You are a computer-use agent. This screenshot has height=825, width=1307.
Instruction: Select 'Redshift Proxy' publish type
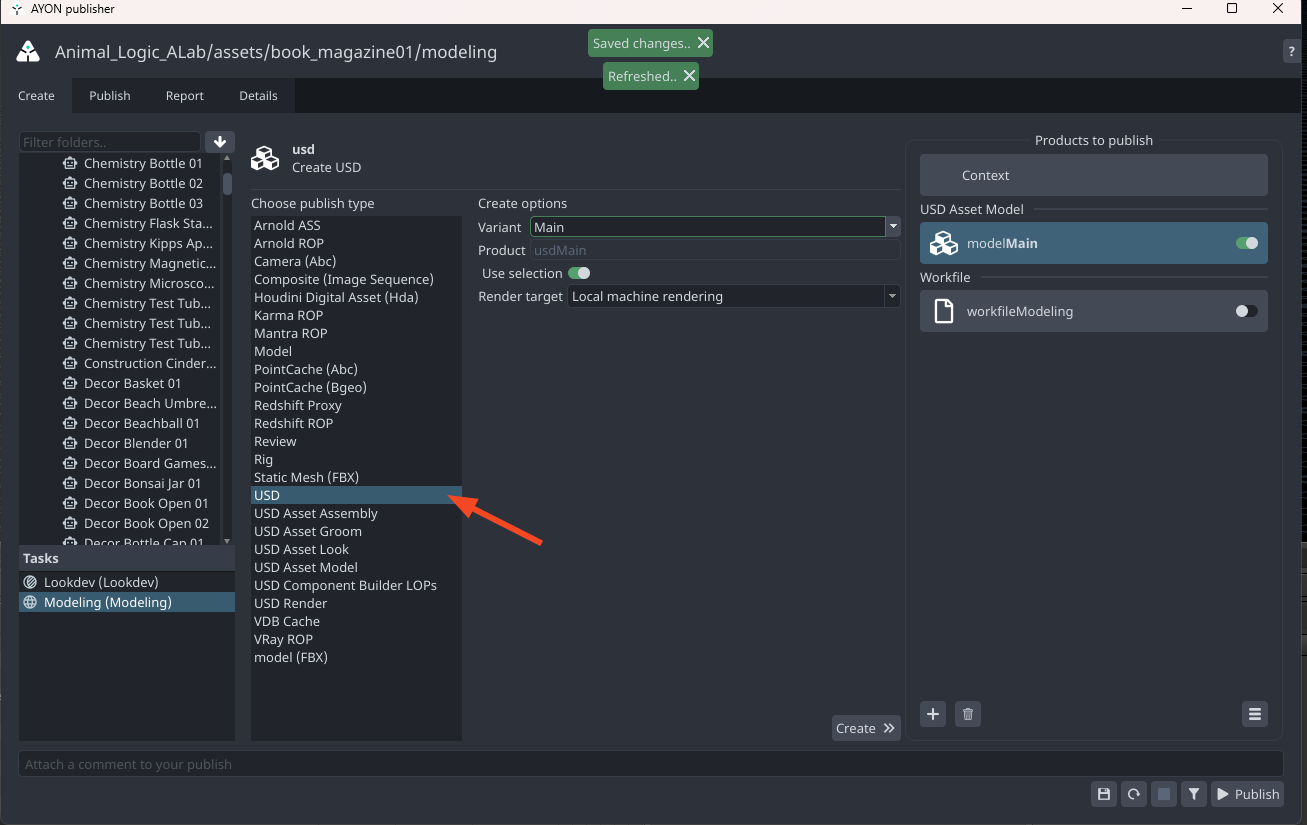pyautogui.click(x=356, y=405)
